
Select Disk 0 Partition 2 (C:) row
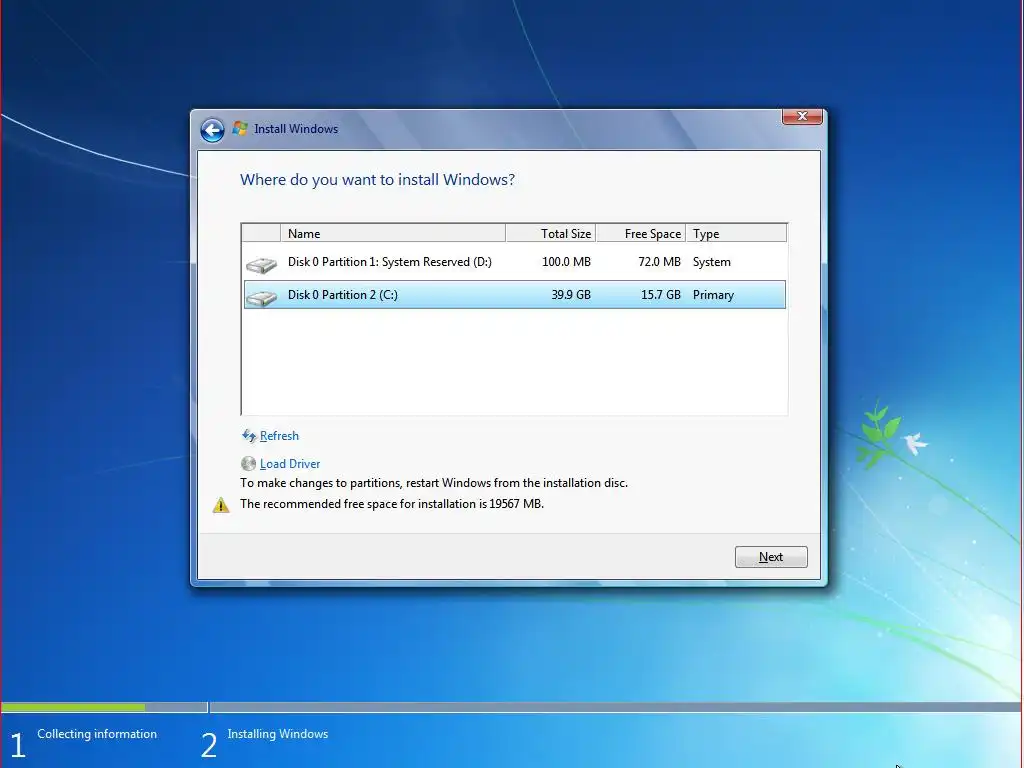tap(515, 295)
